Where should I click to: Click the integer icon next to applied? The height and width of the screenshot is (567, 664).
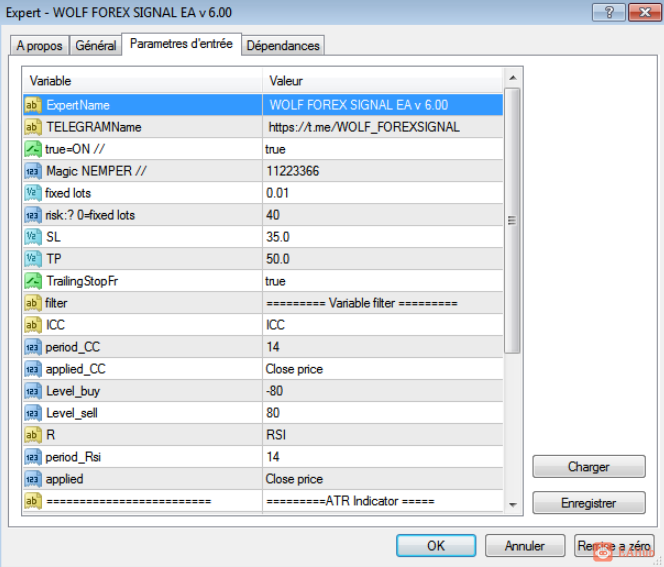pos(33,479)
